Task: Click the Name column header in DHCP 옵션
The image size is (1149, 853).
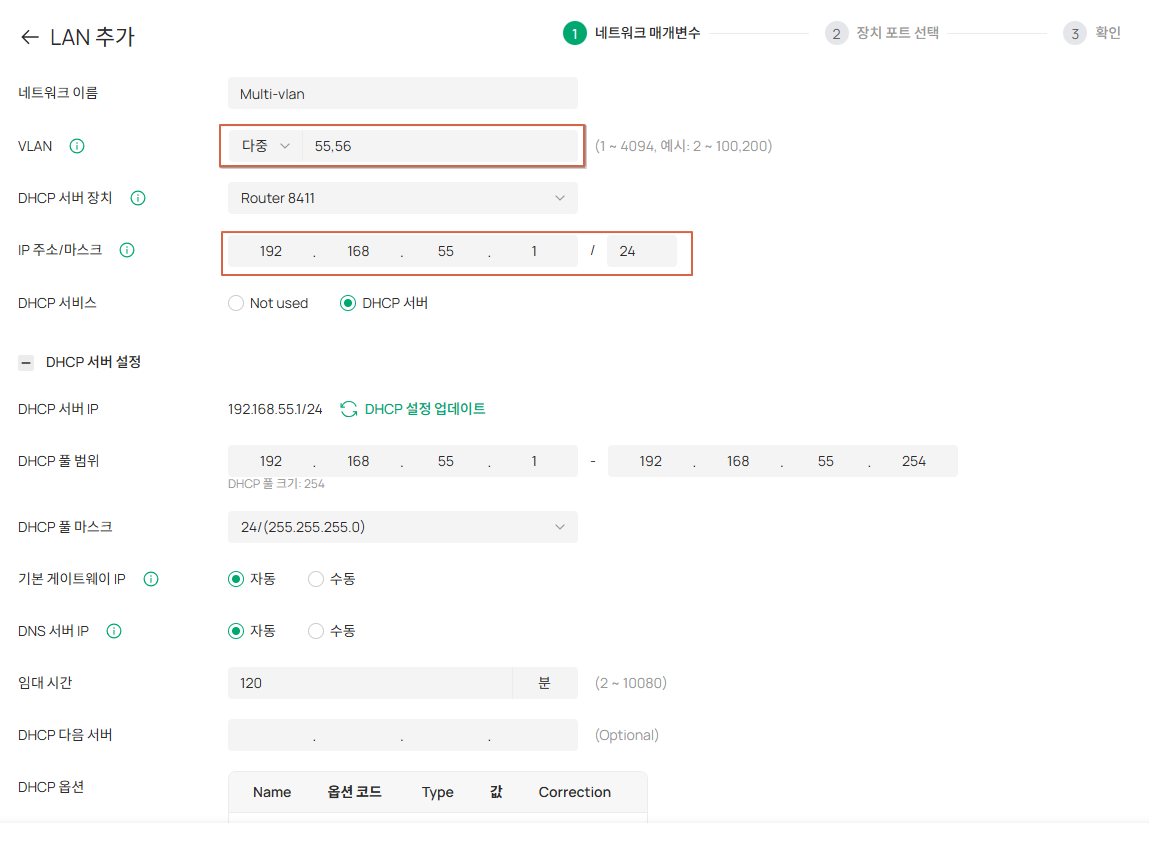Action: point(272,792)
